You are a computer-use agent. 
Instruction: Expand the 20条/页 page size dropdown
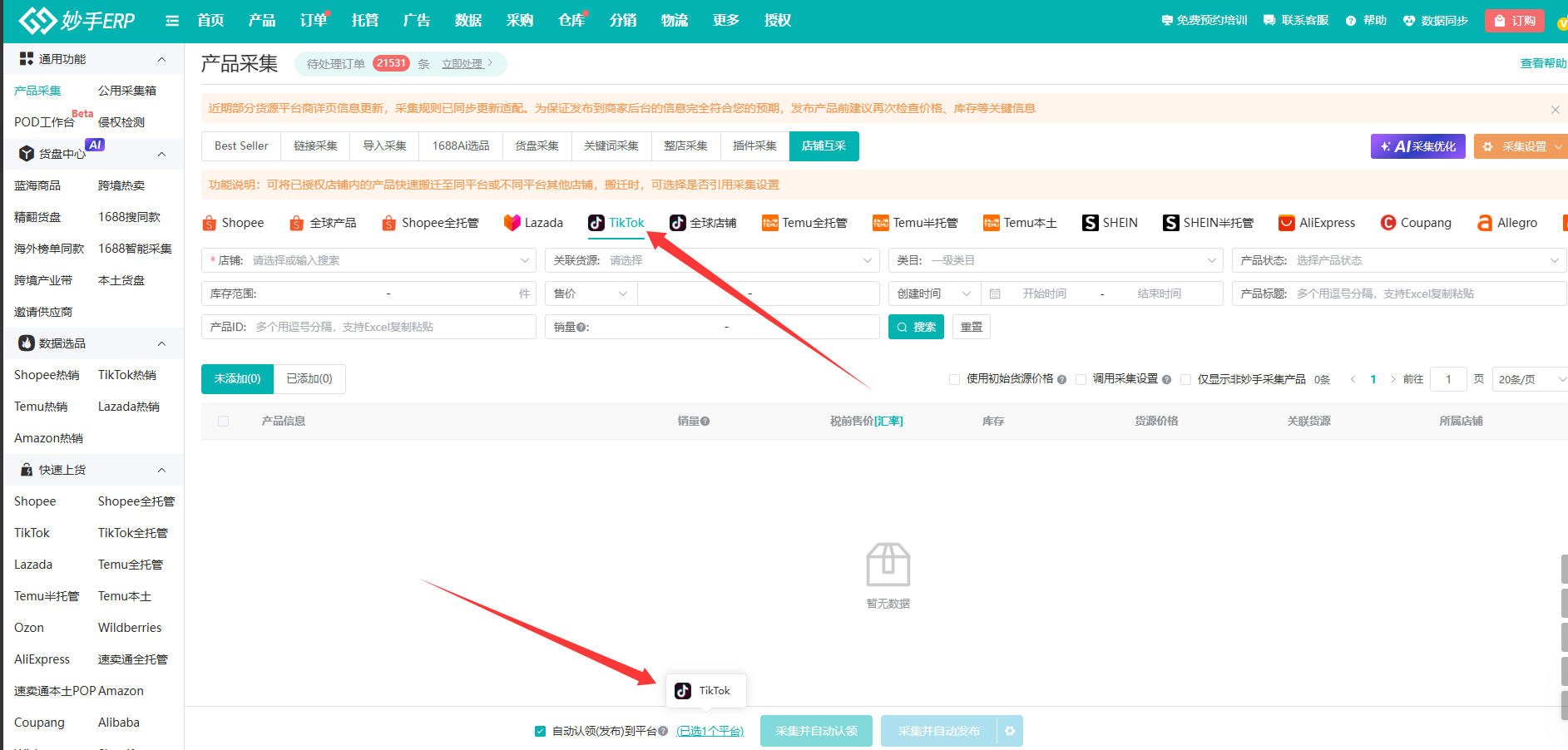pos(1531,379)
